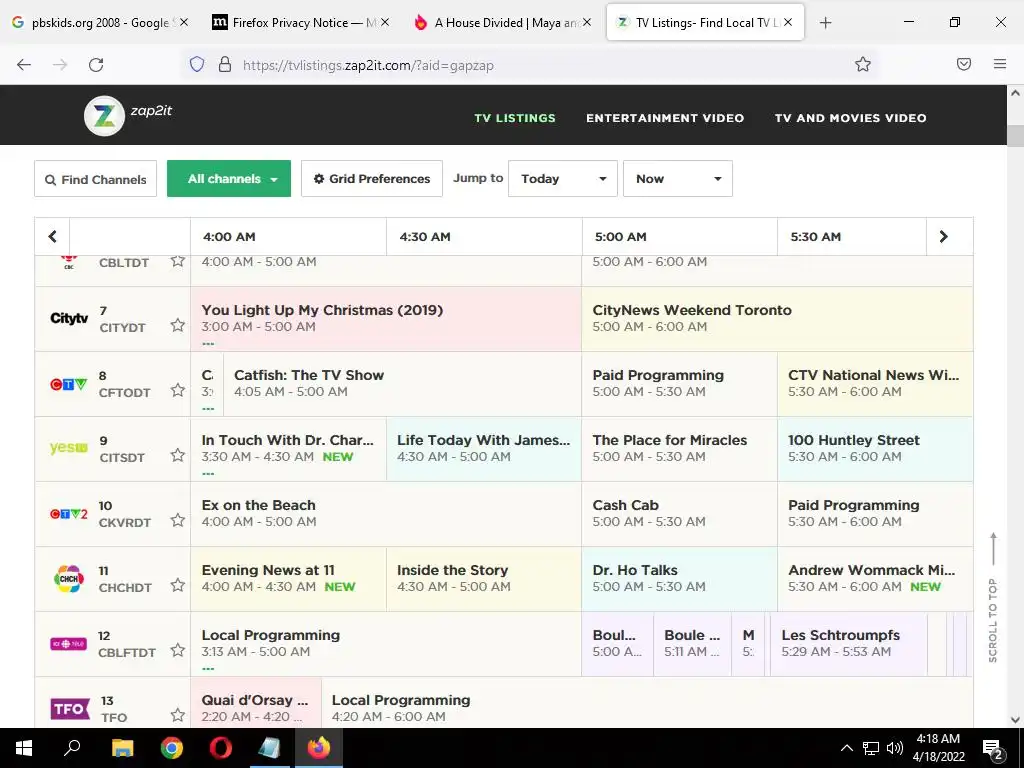Open ENTERTAINMENT VIDEO nav item
The width and height of the screenshot is (1024, 768).
tap(665, 118)
